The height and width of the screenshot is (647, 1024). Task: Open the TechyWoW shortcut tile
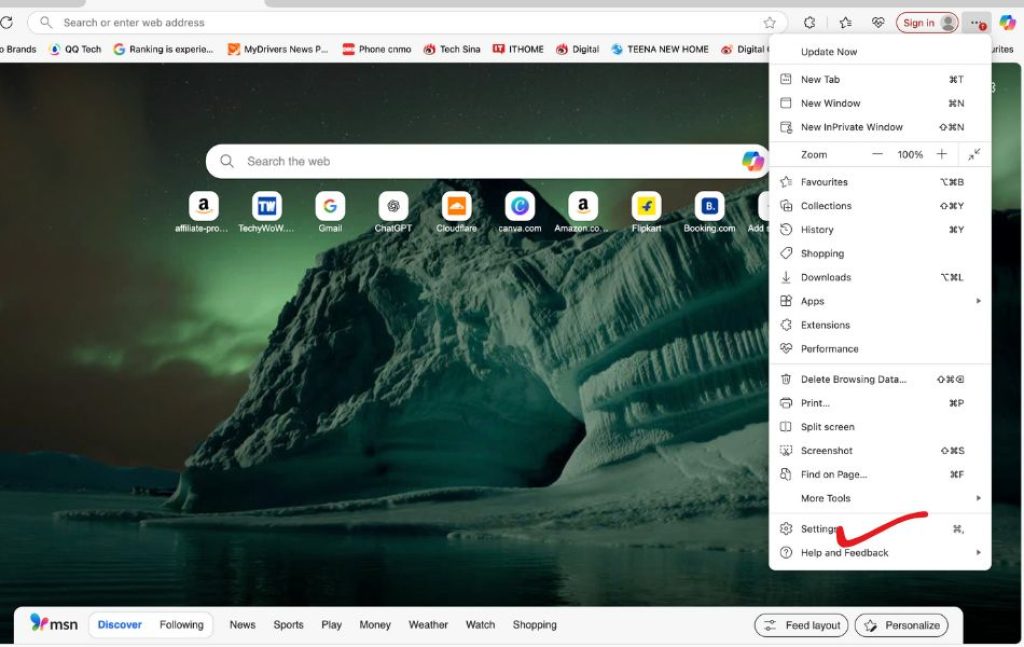[266, 212]
